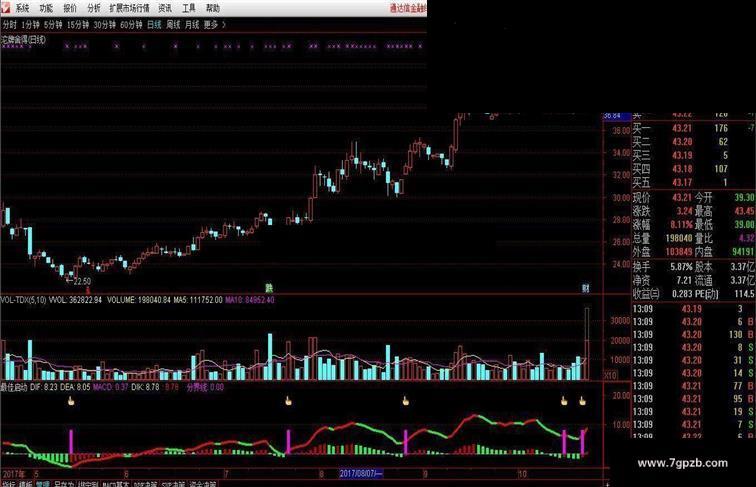Click the 现价 43.21 value

tap(682, 198)
